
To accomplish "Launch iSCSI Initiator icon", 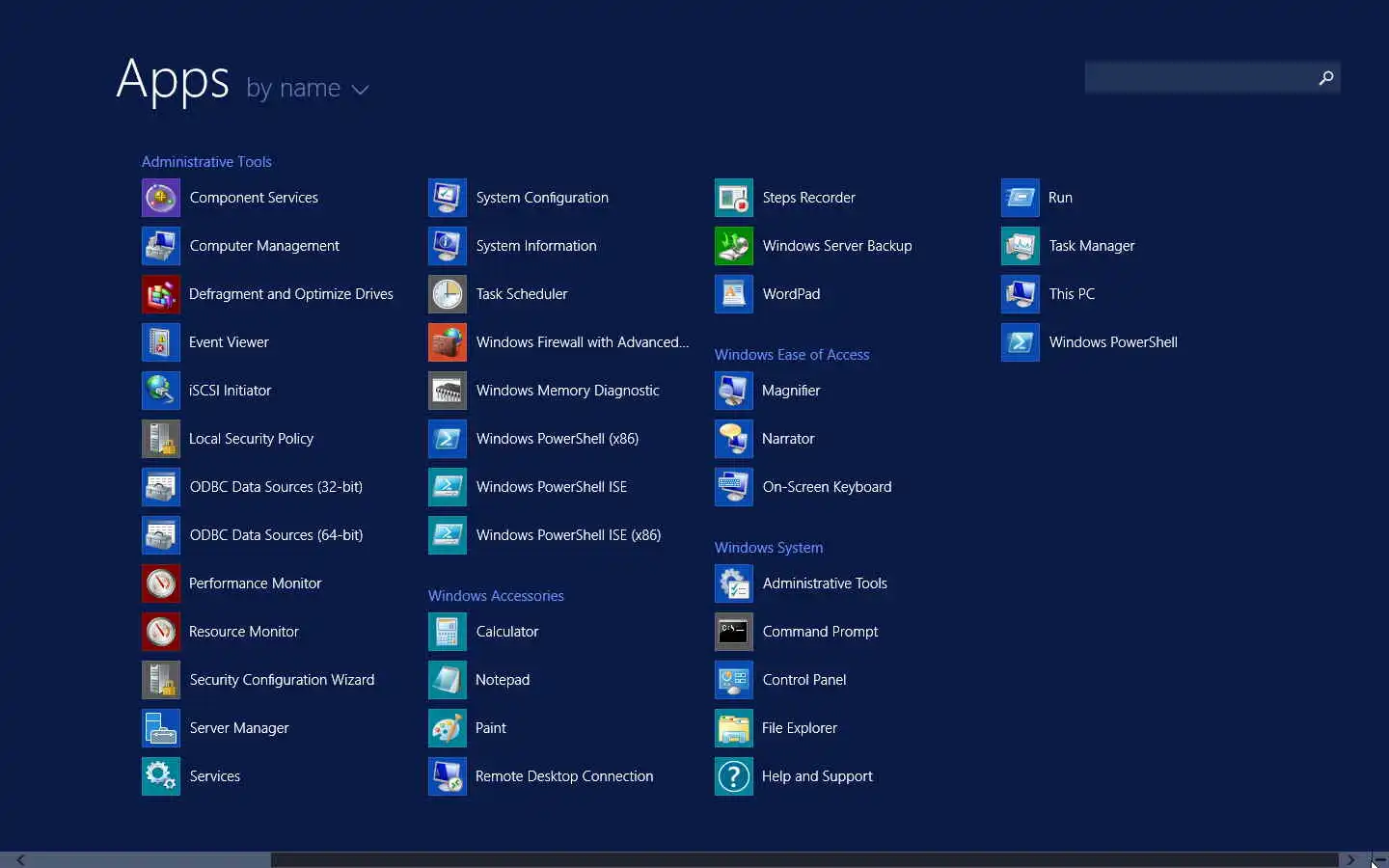I will tap(160, 391).
